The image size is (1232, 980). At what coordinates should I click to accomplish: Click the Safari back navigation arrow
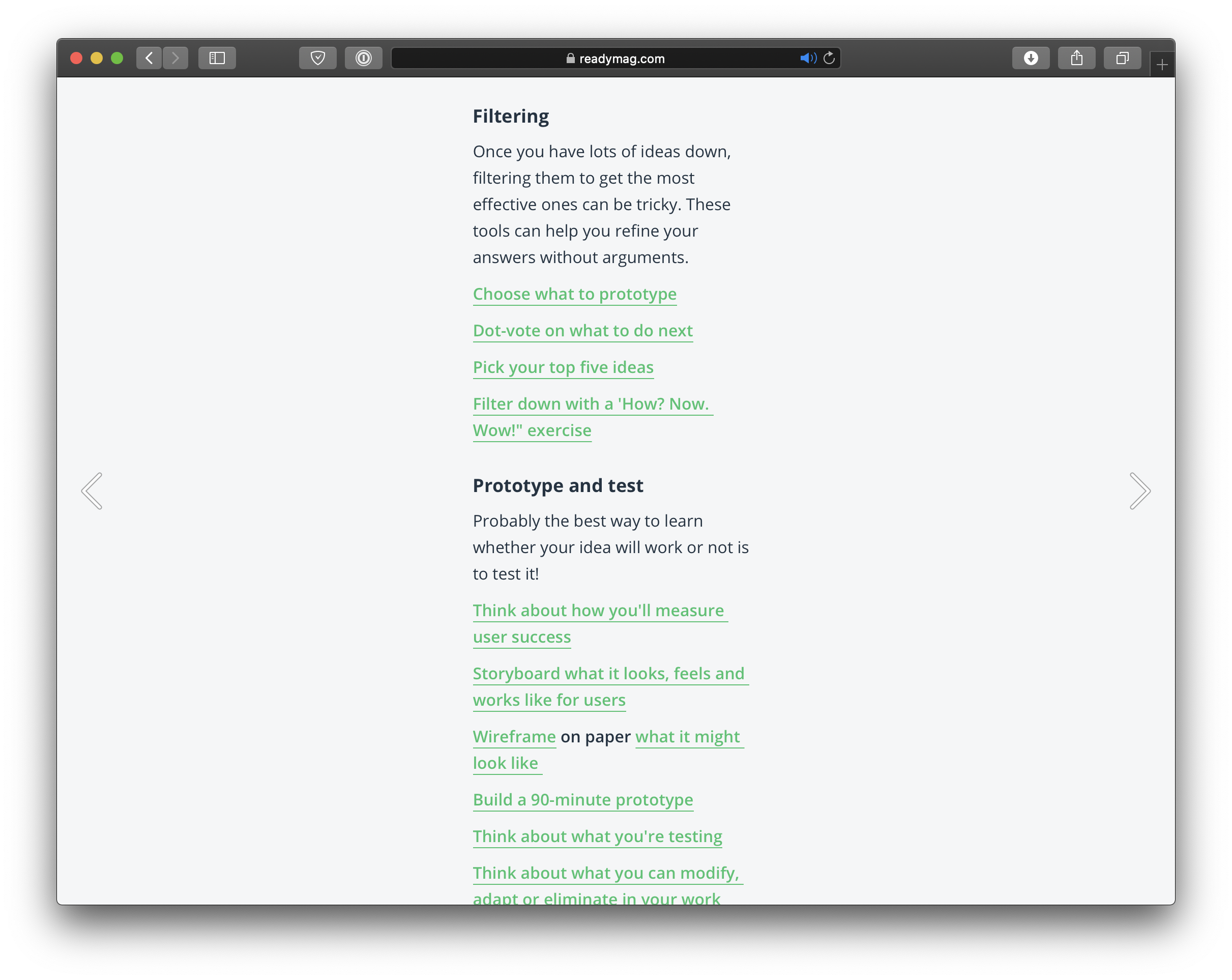[x=149, y=57]
